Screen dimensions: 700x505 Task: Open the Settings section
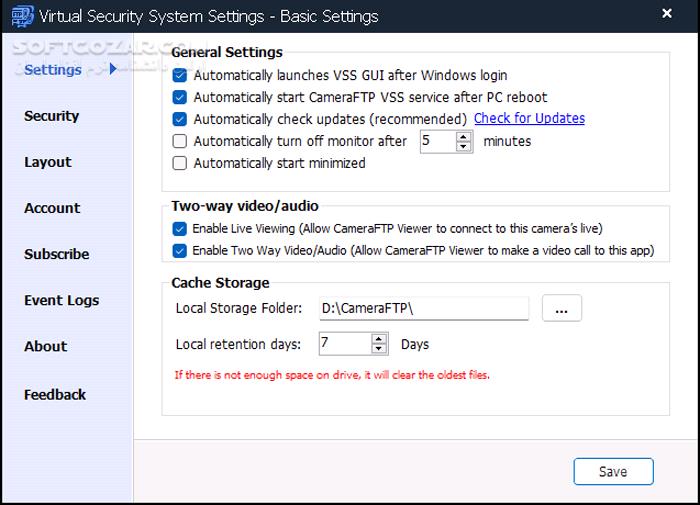coord(53,69)
